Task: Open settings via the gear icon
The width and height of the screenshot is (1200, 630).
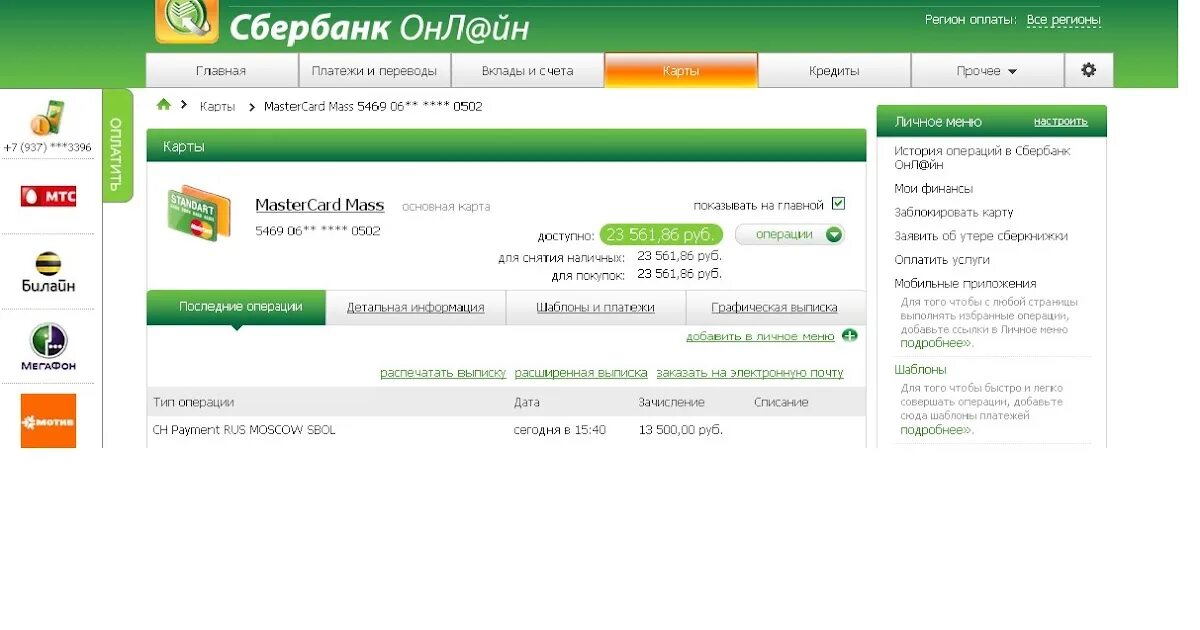Action: [x=1088, y=70]
